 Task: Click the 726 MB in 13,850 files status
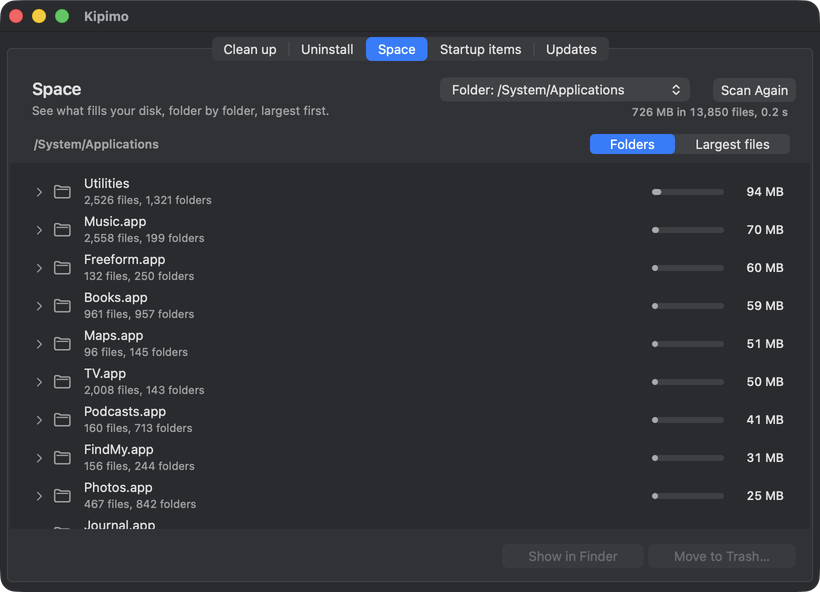(710, 112)
